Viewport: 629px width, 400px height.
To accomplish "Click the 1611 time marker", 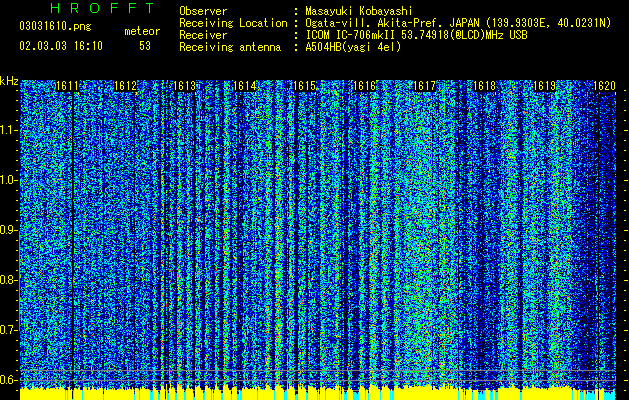I will 67,86.
